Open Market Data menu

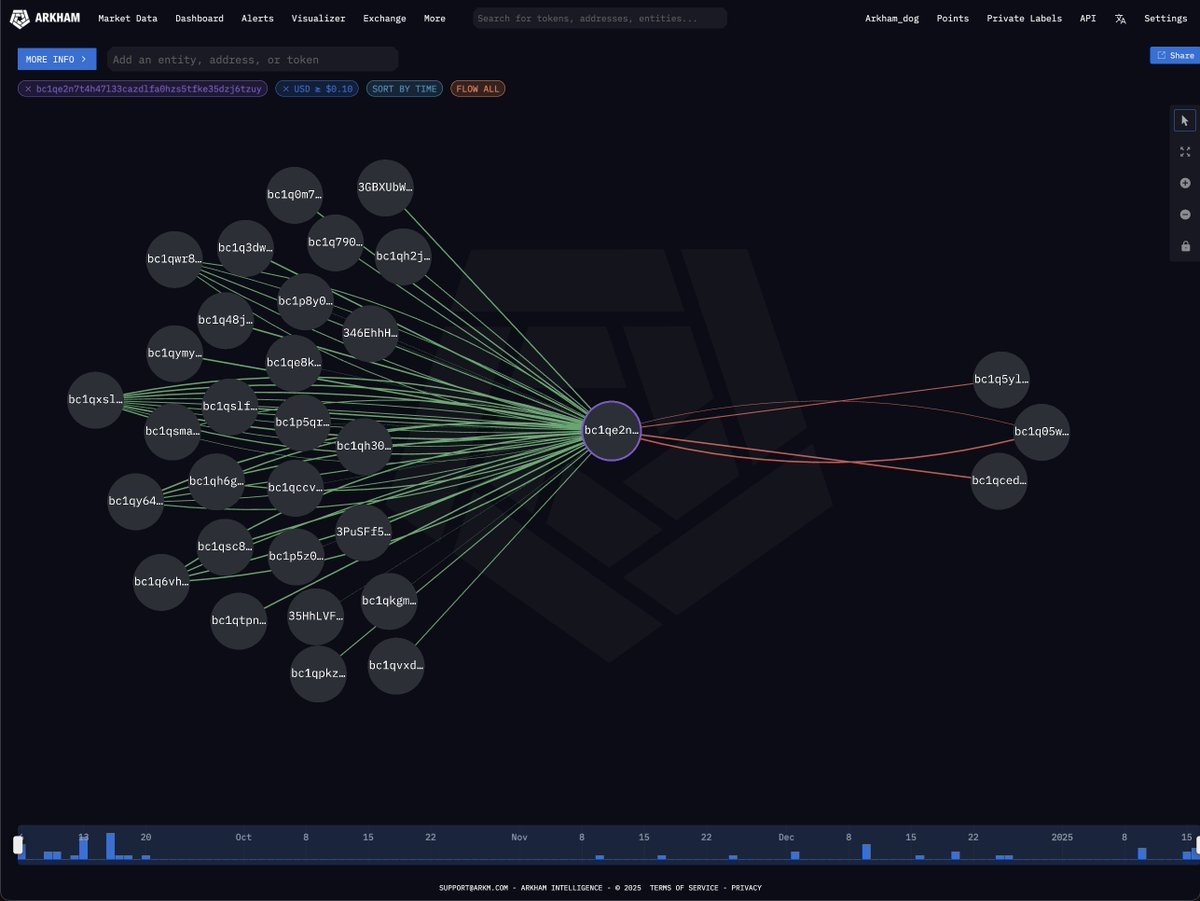point(127,18)
